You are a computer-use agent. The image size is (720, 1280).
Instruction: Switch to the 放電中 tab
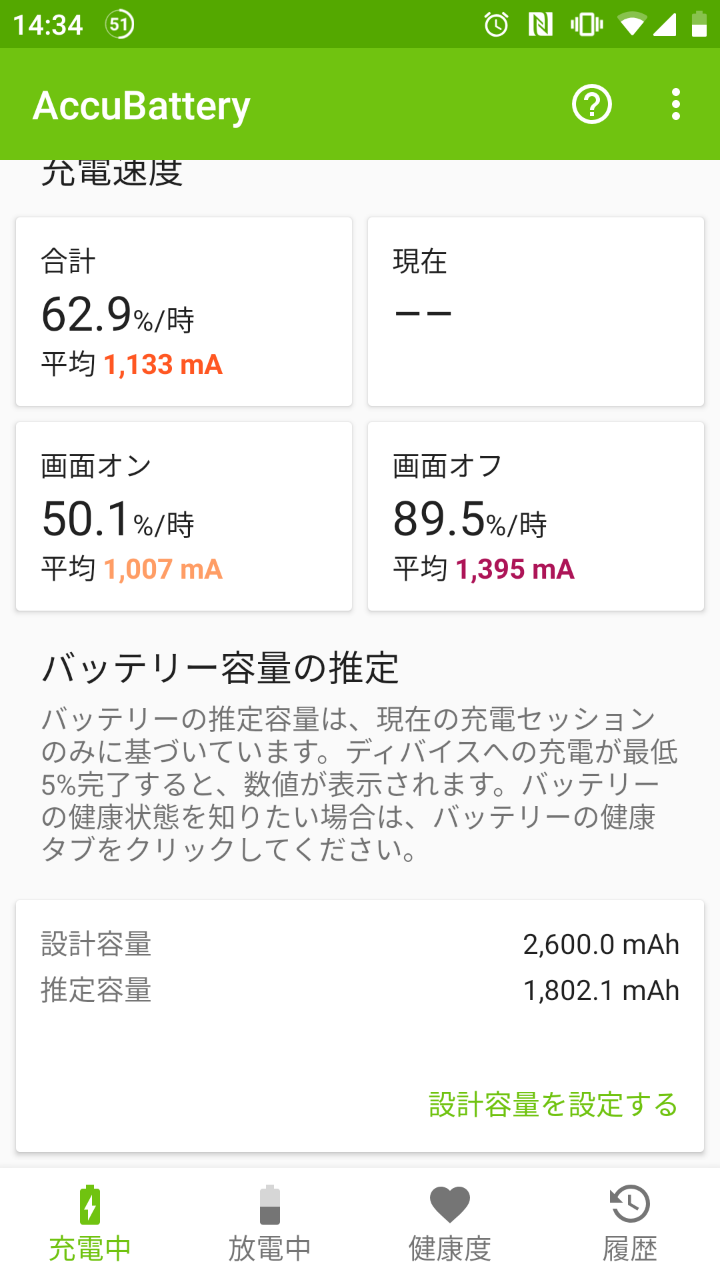click(270, 1248)
